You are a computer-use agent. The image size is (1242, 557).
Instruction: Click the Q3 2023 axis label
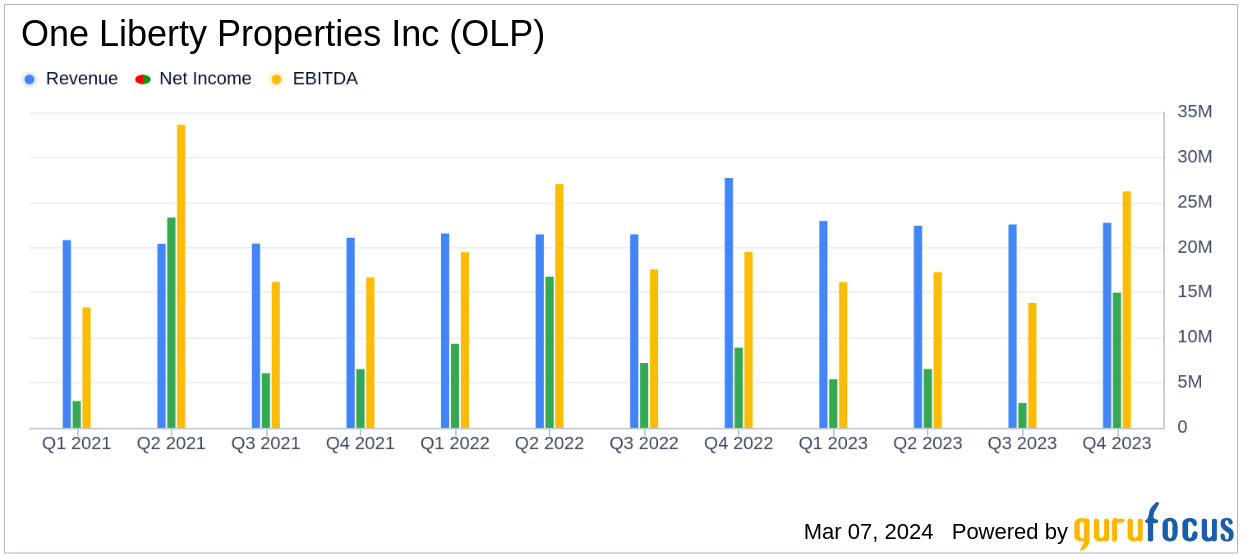pyautogui.click(x=1022, y=443)
